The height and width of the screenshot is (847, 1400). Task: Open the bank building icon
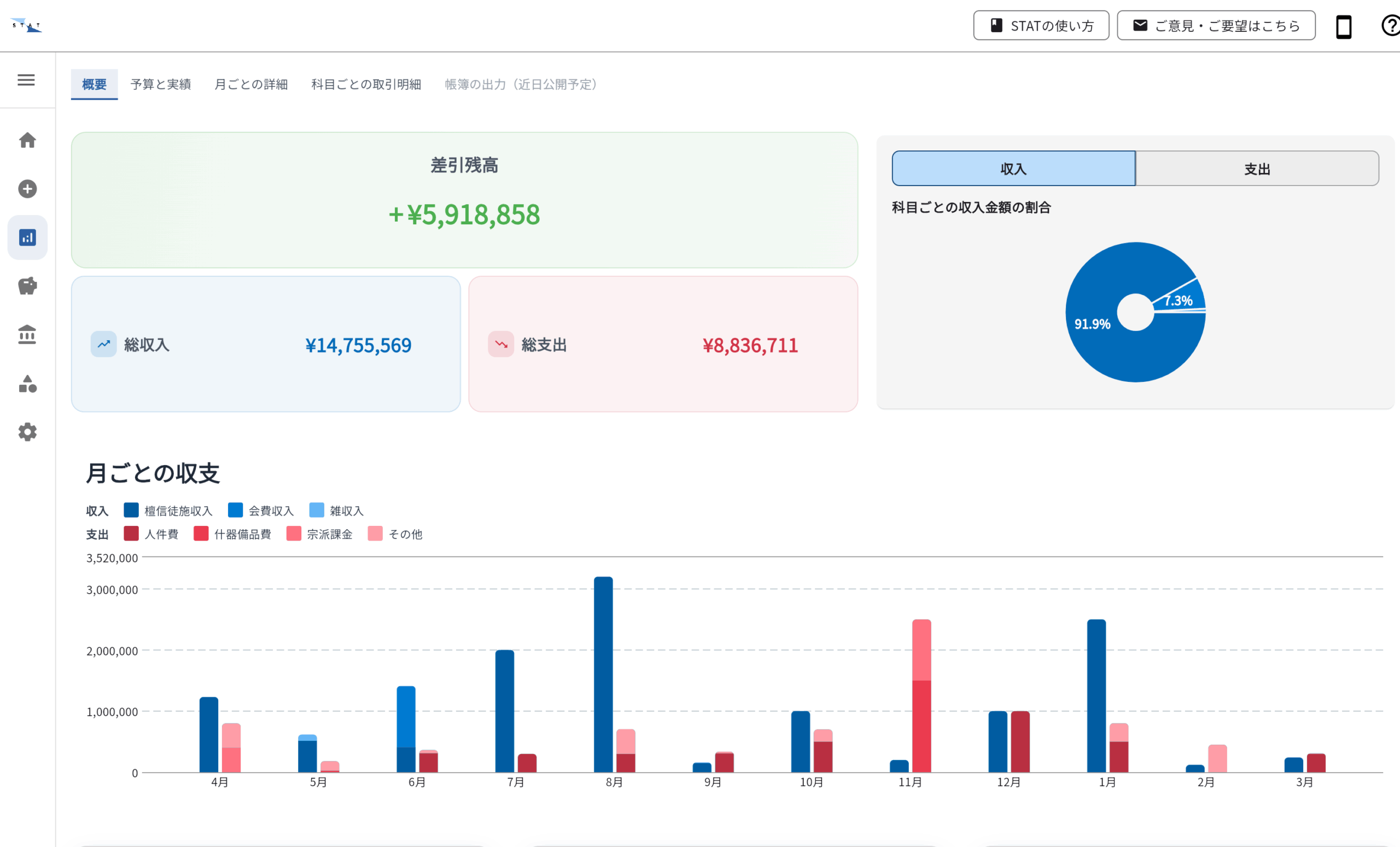(27, 335)
